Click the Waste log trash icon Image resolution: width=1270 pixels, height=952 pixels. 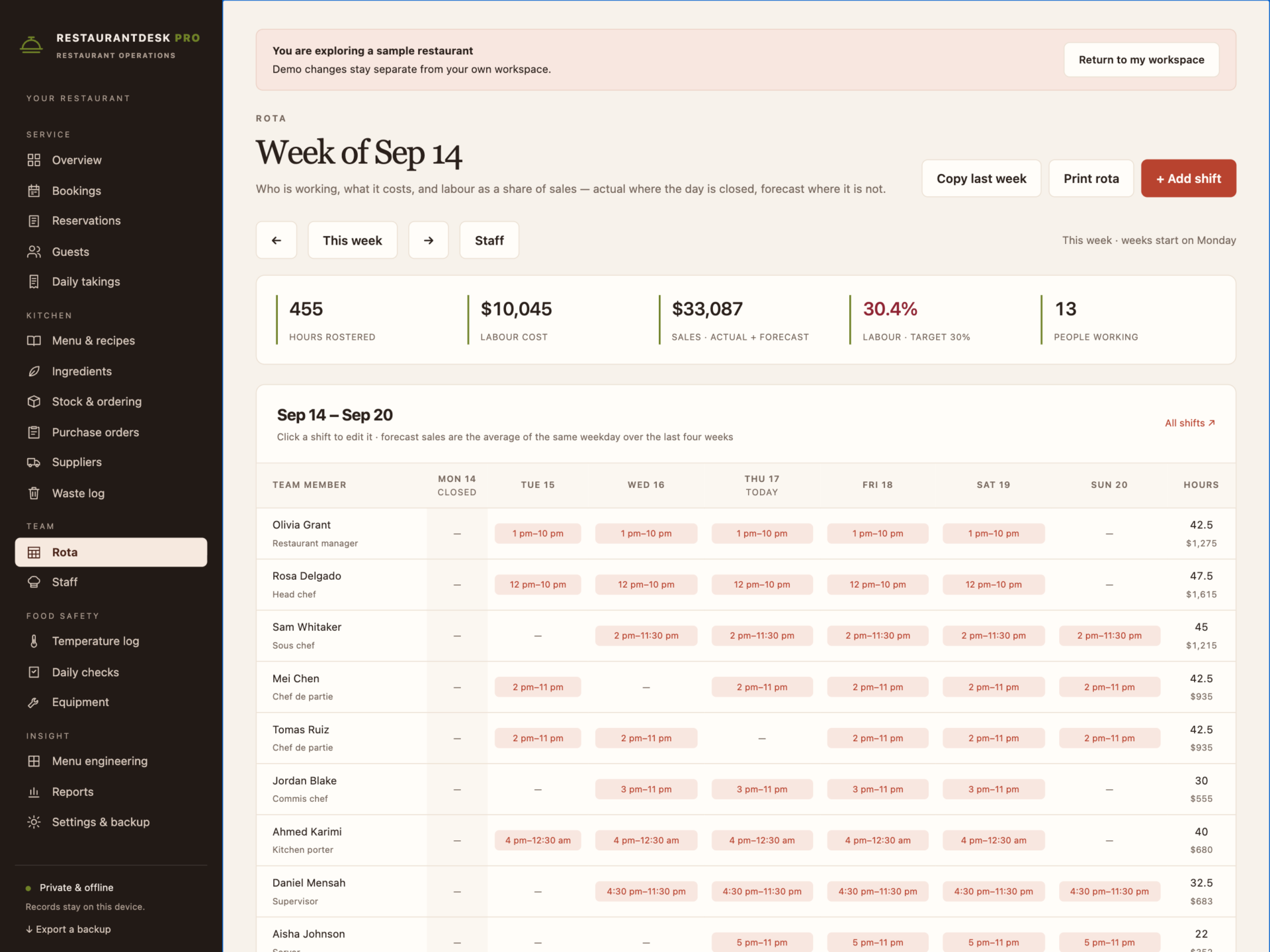[x=34, y=493]
